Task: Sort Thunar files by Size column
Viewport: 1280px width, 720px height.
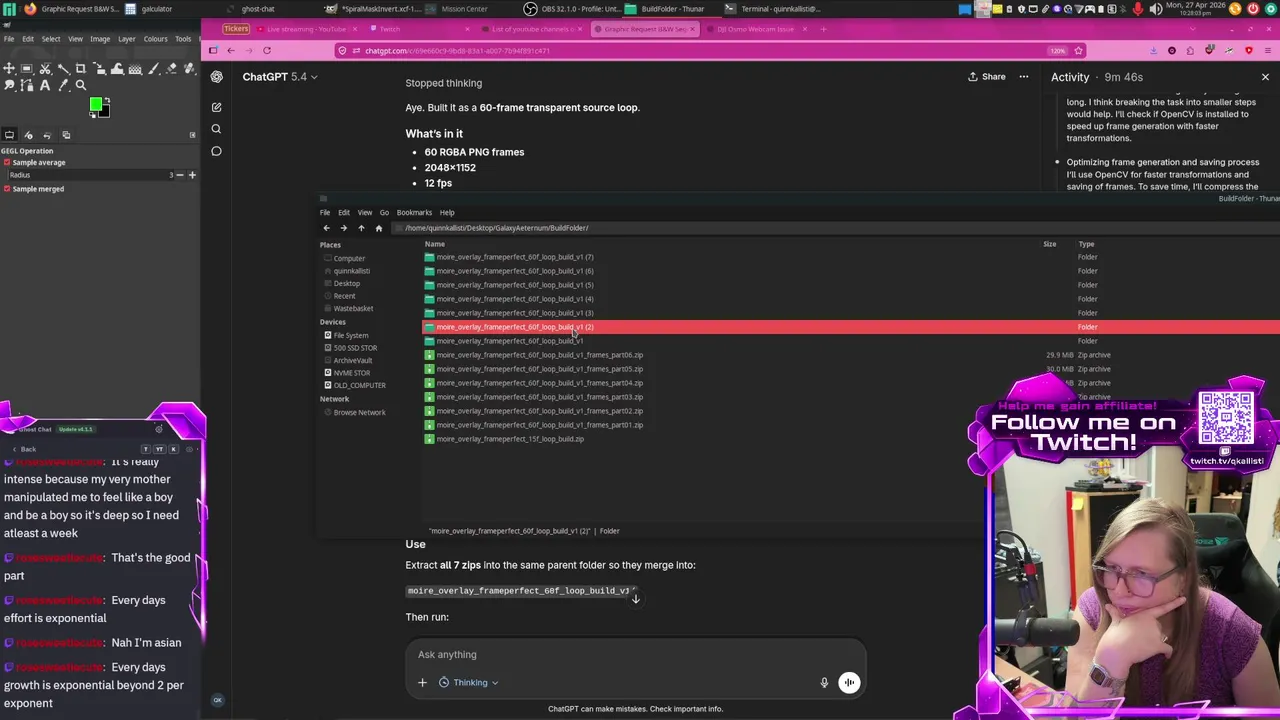Action: tap(1050, 244)
